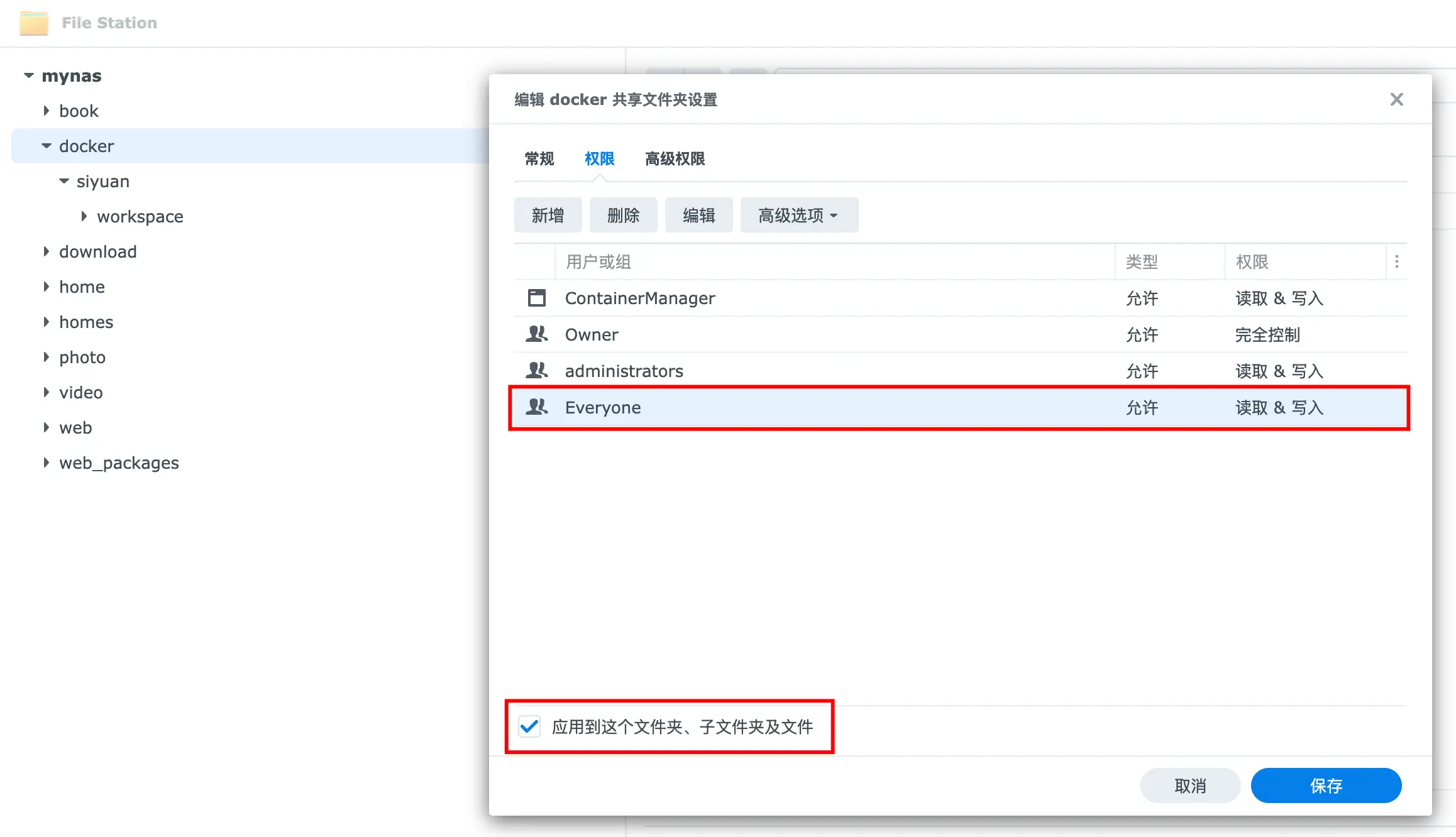The image size is (1456, 837).
Task: Click the Owner group icon
Action: 536,334
